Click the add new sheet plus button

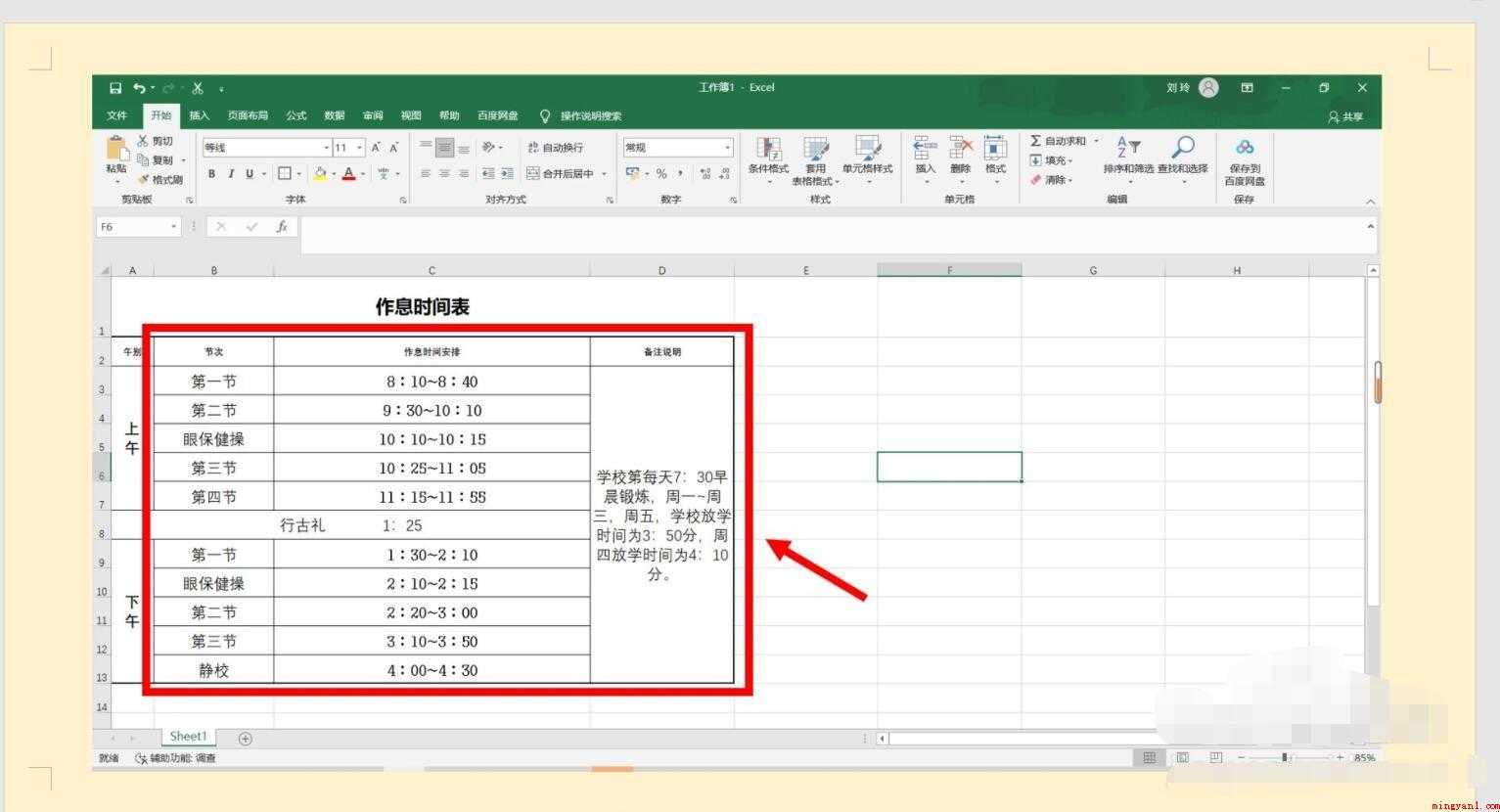click(246, 739)
